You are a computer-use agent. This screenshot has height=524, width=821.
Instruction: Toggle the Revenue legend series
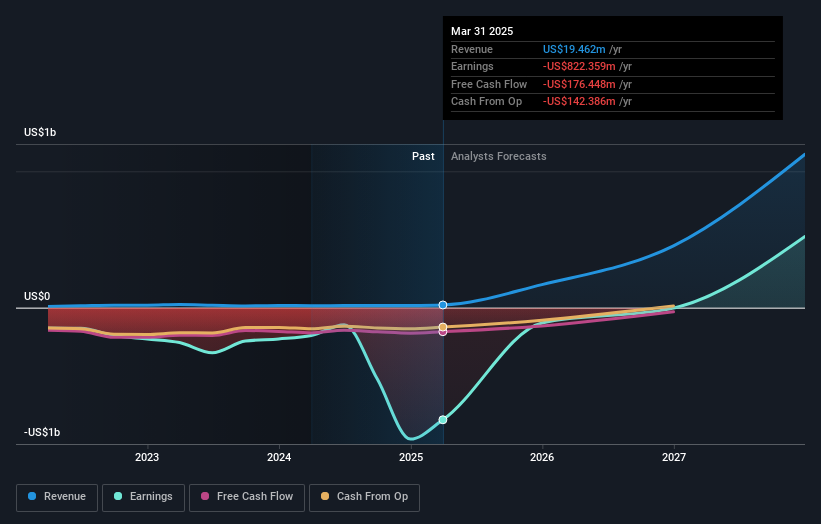[57, 497]
